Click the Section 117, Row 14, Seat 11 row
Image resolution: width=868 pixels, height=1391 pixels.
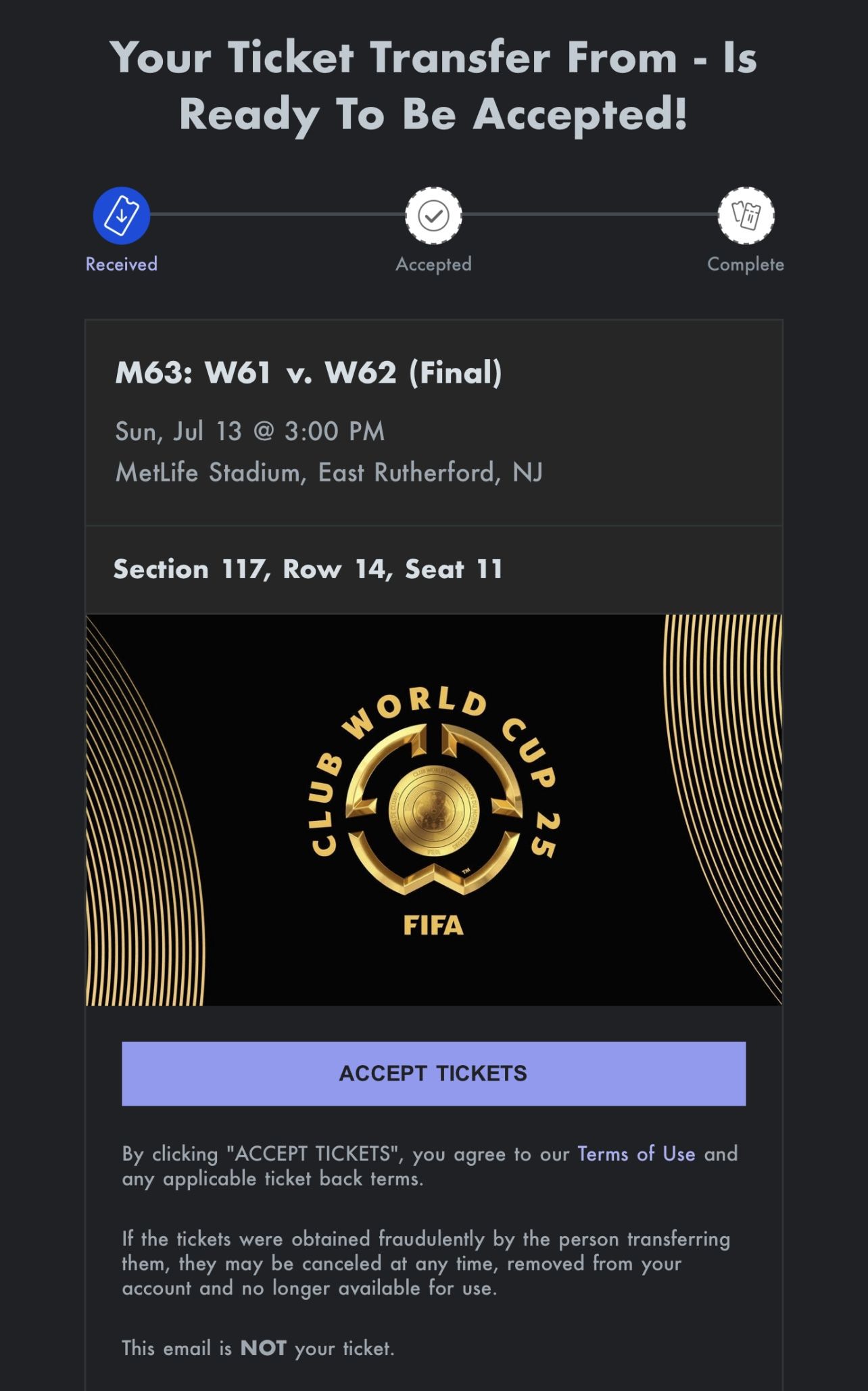tap(308, 569)
